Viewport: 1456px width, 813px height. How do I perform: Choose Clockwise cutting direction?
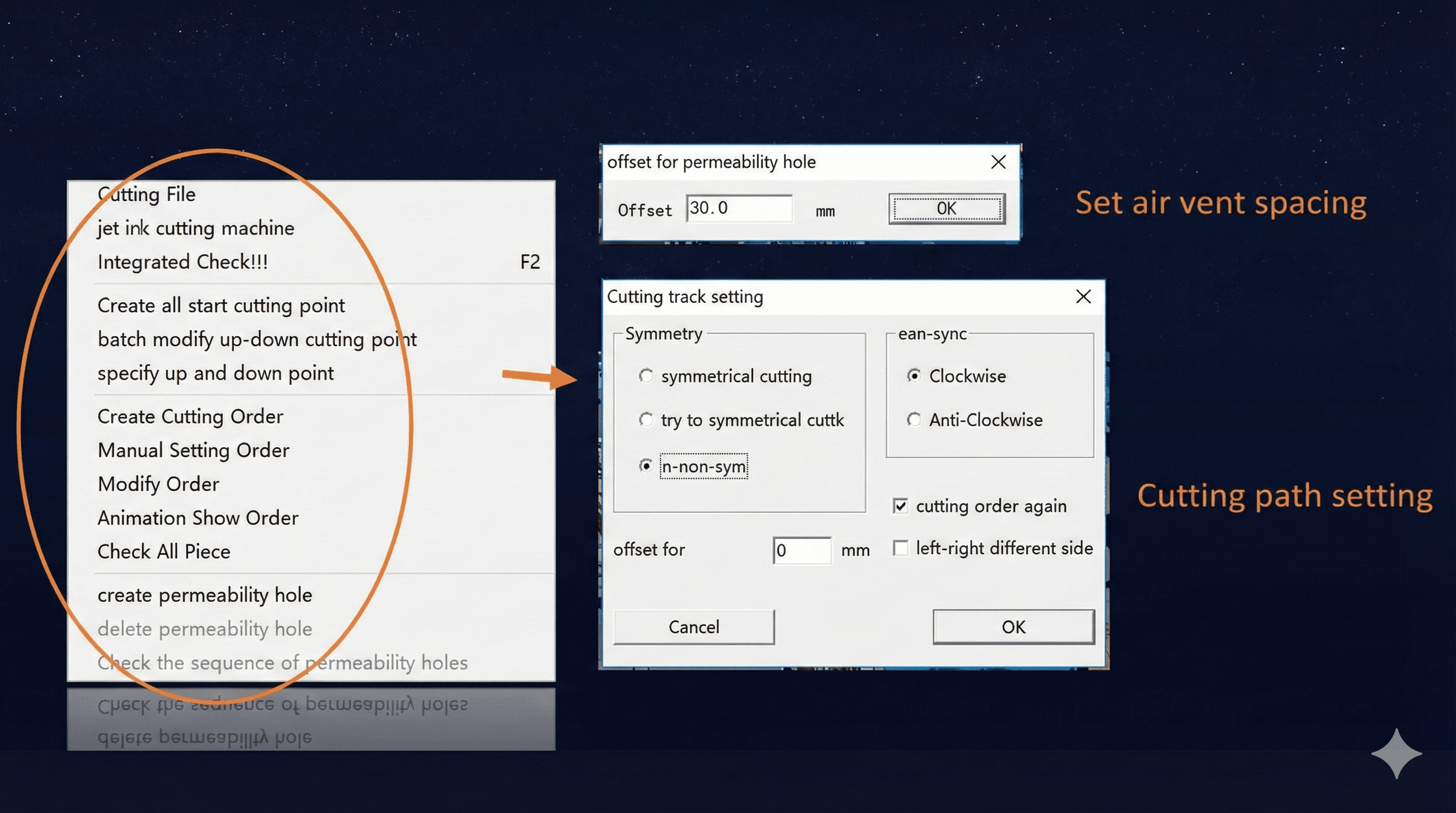915,375
